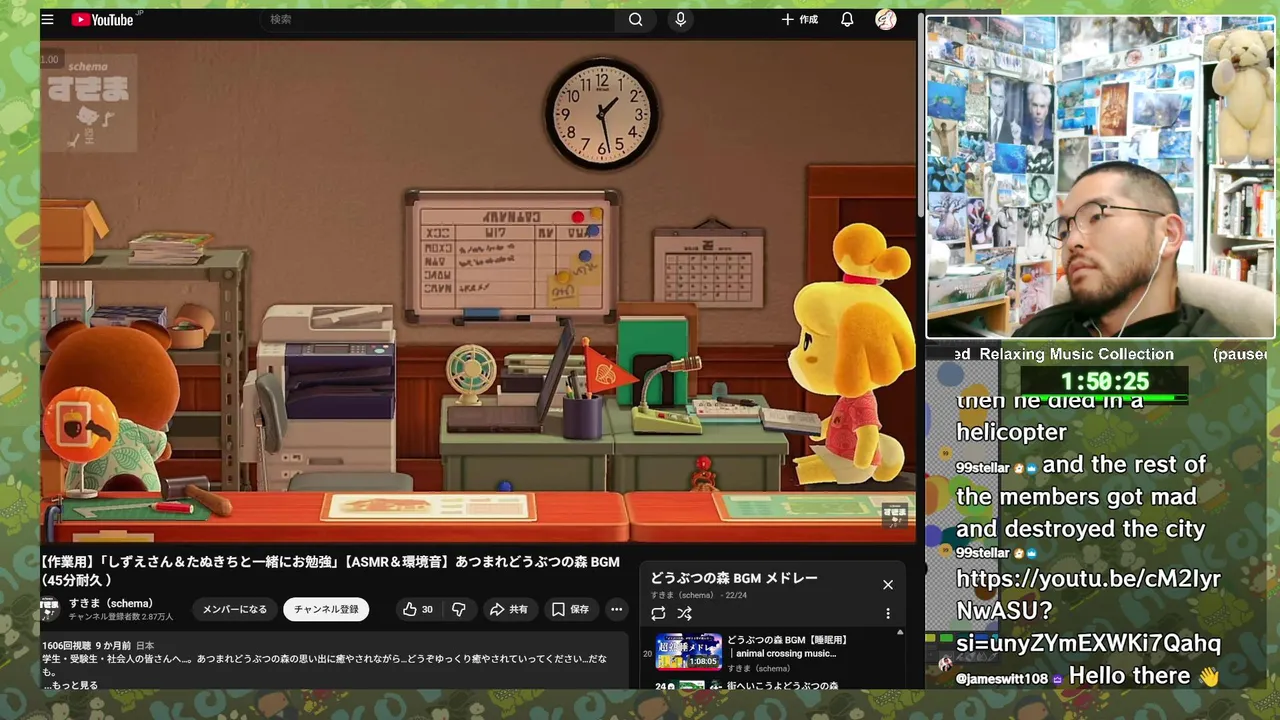Open the すきま channel avatar below the video

pyautogui.click(x=50, y=609)
